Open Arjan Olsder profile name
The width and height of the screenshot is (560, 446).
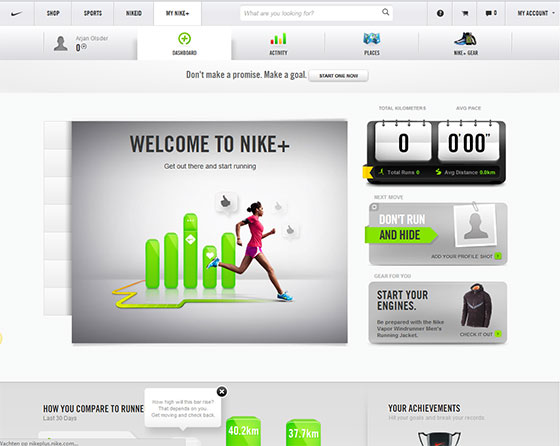tap(91, 38)
